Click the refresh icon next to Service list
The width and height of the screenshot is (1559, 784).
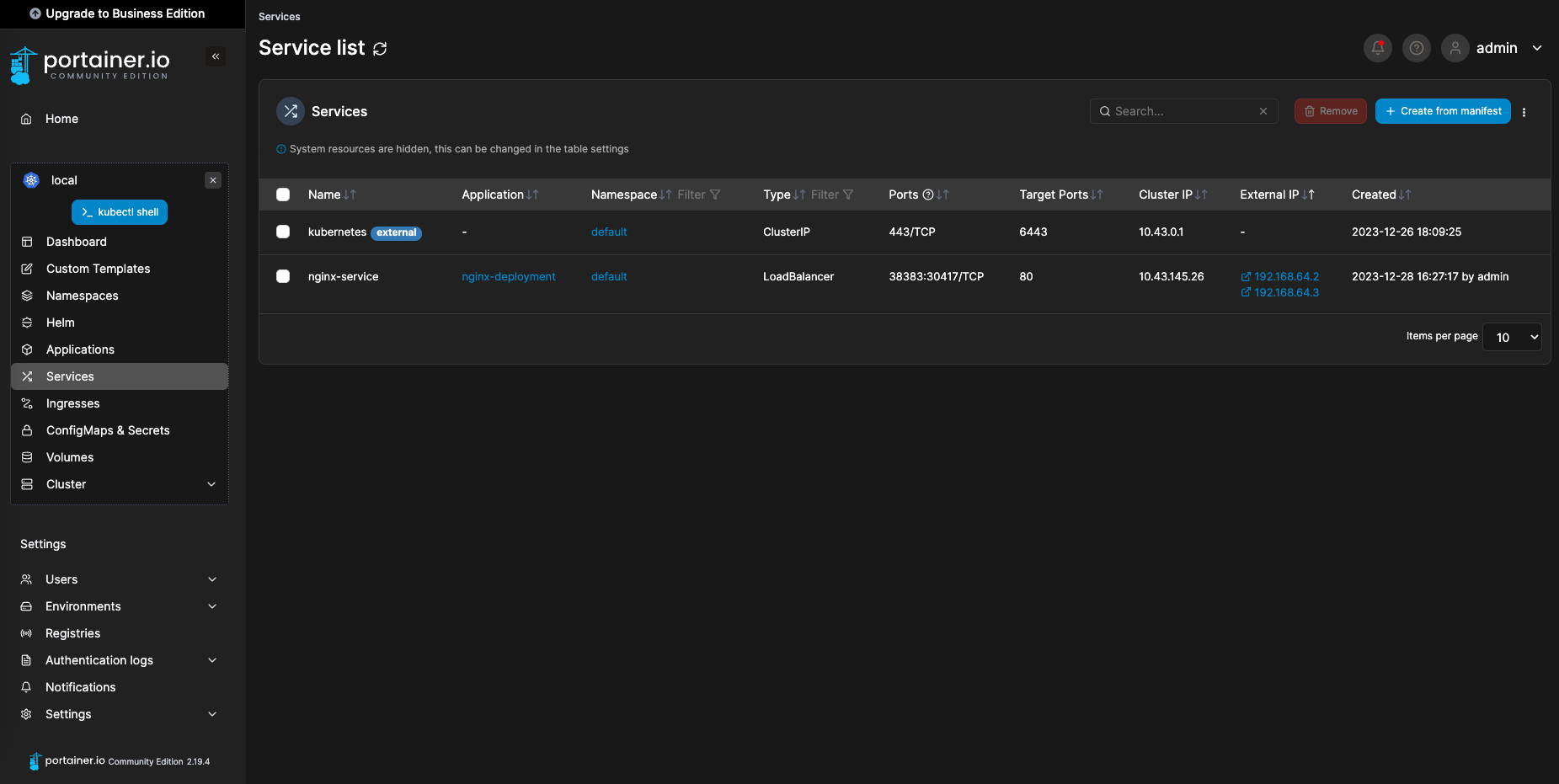[x=380, y=49]
